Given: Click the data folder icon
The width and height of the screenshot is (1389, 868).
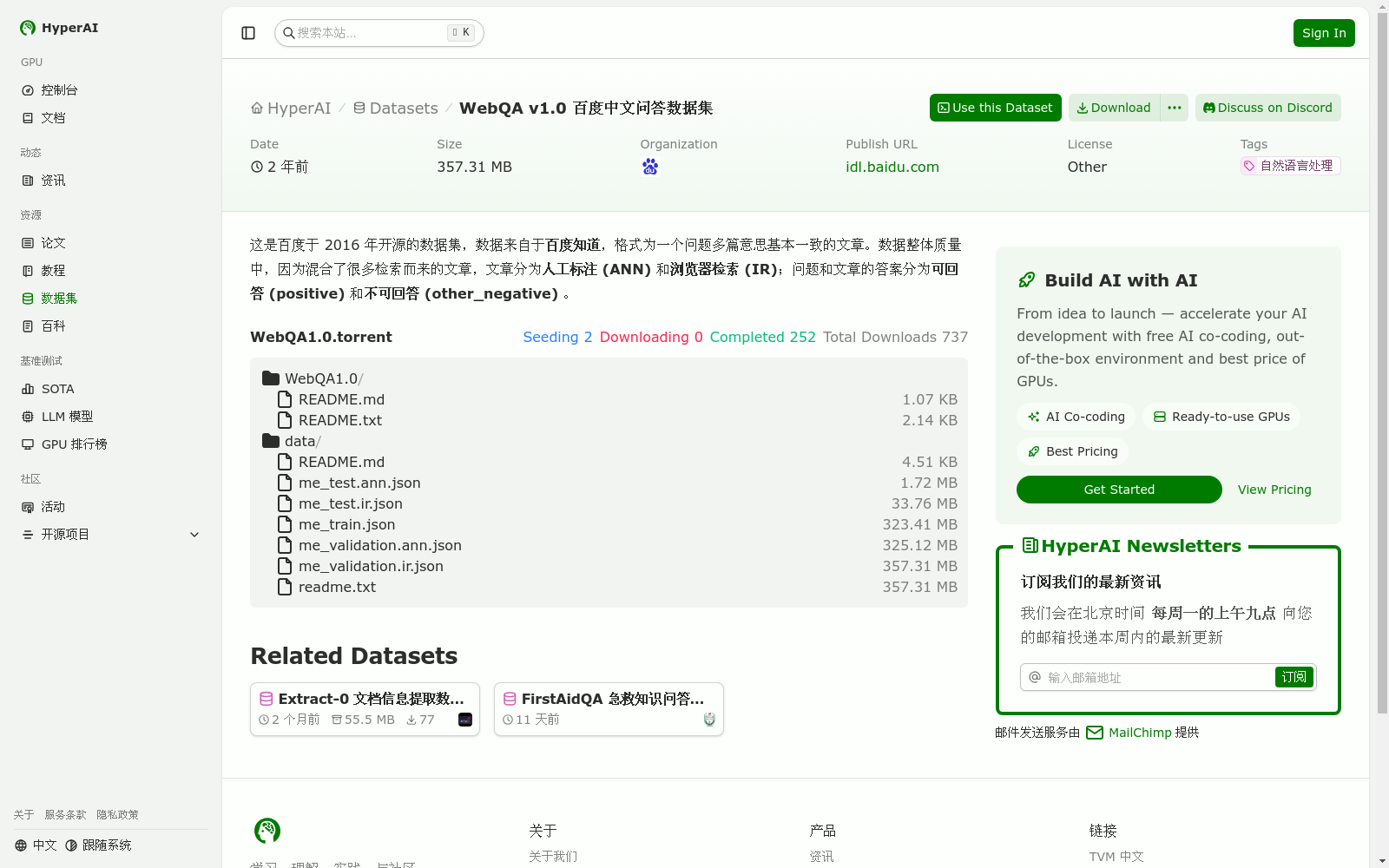Looking at the screenshot, I should 271,441.
